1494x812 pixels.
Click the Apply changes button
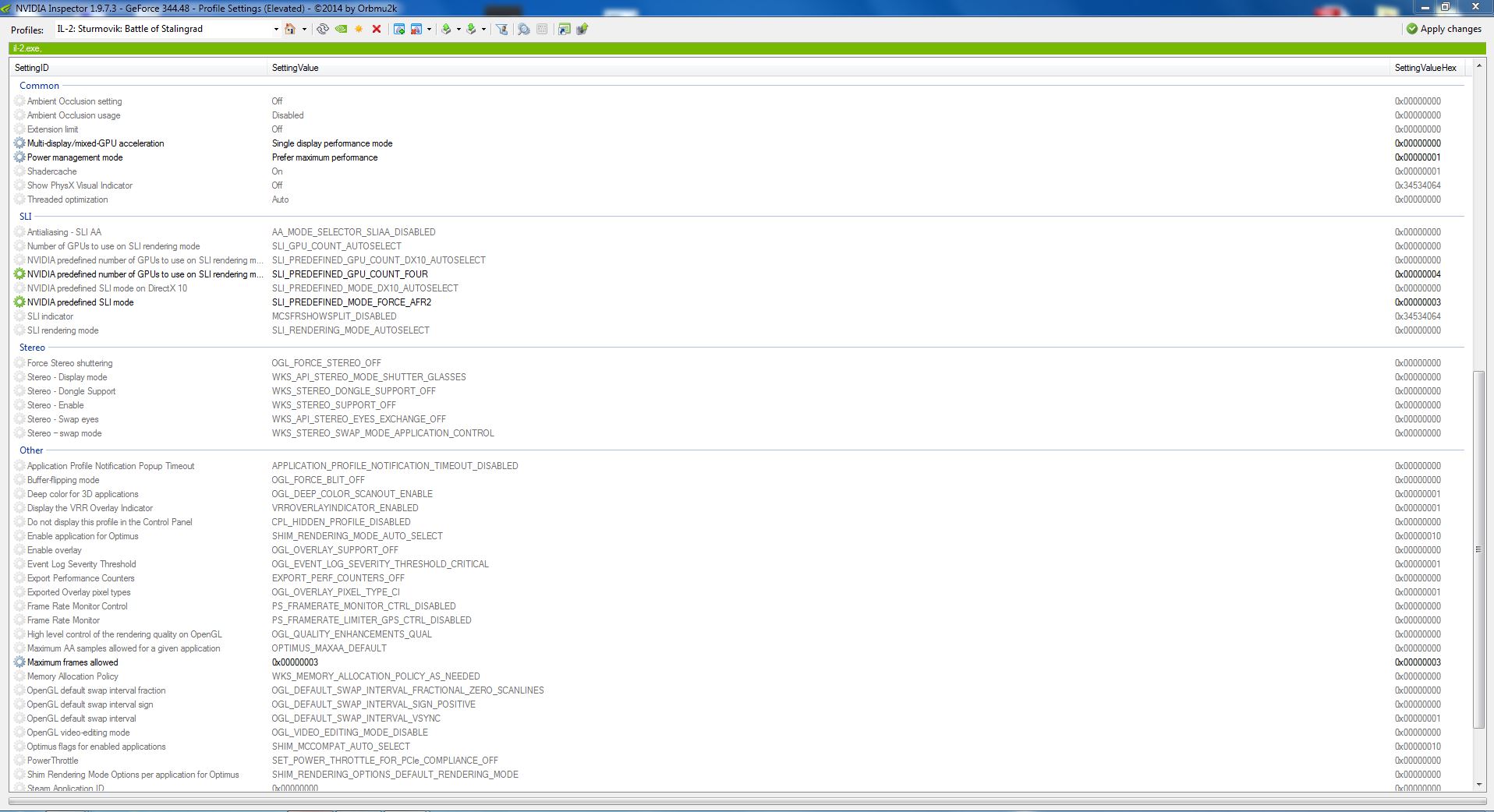point(1444,29)
